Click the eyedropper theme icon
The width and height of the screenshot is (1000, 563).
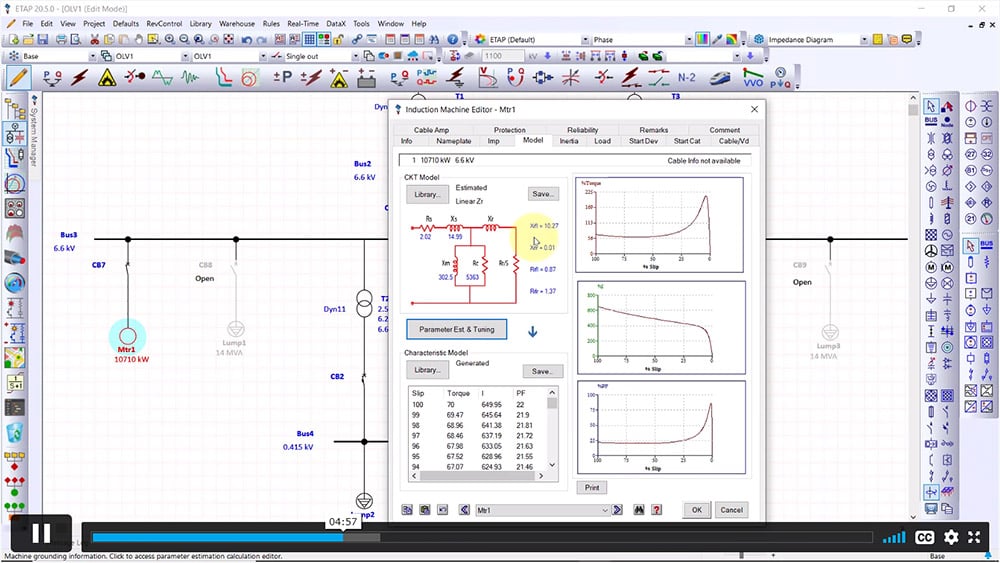click(717, 40)
